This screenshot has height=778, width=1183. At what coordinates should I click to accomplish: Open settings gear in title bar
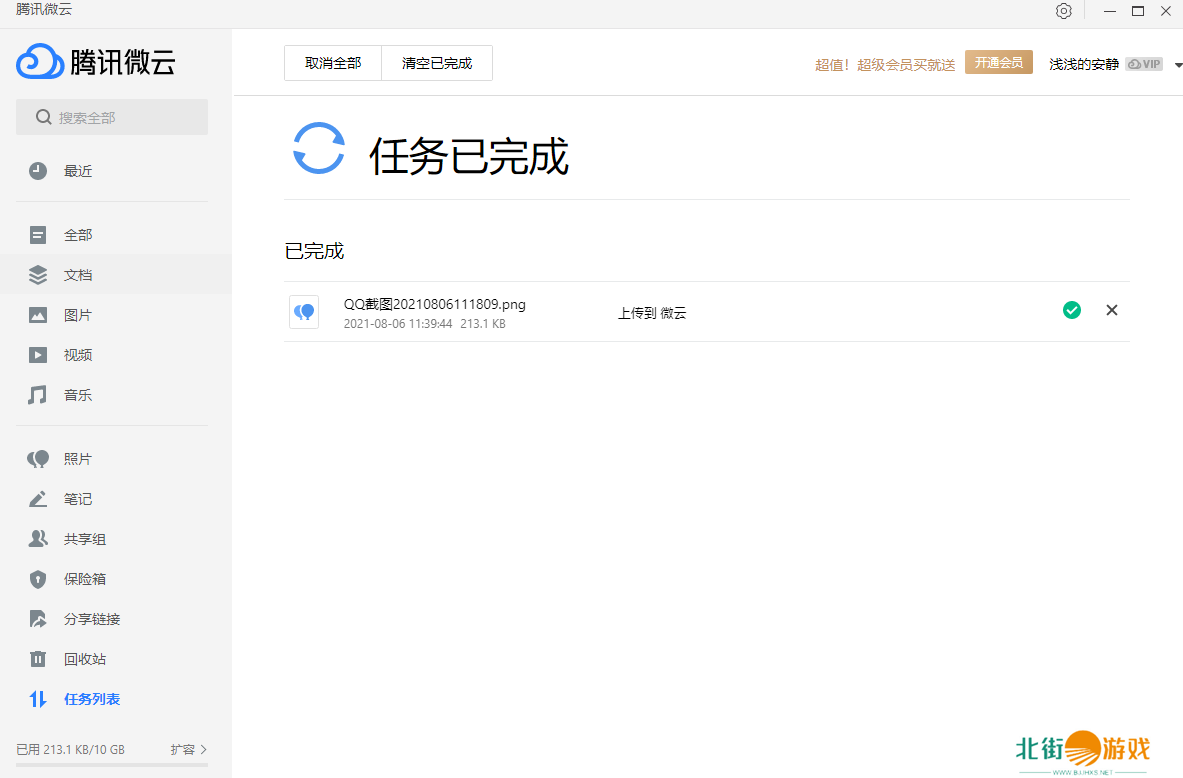(1064, 11)
